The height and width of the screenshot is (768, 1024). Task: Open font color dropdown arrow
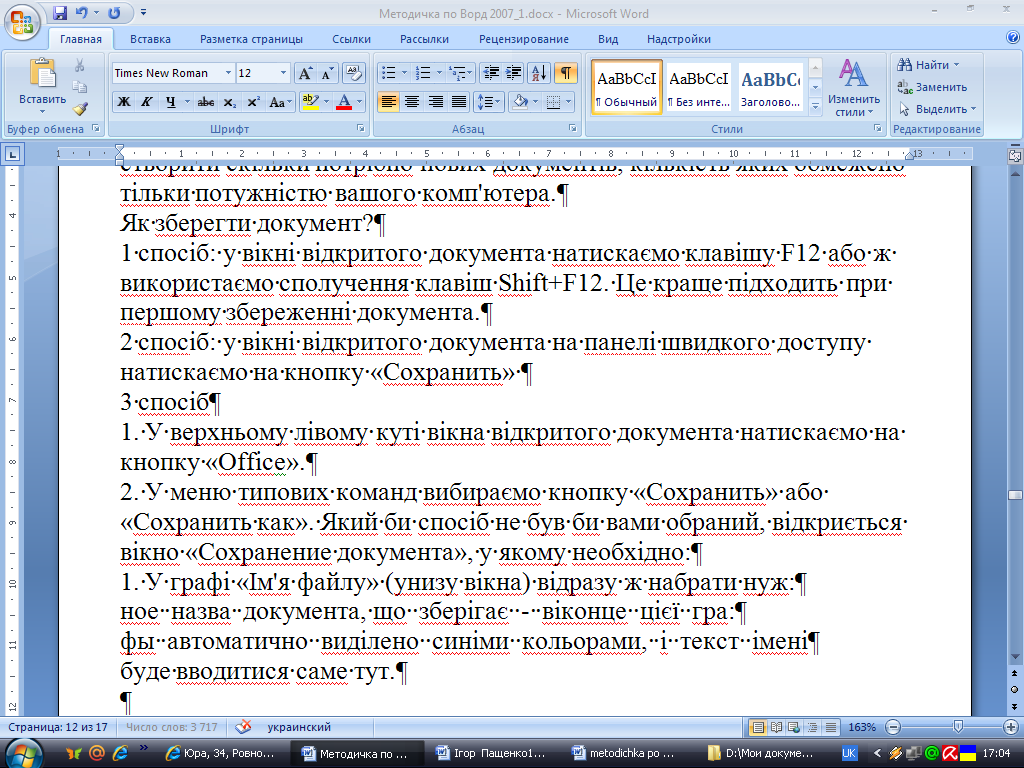(x=359, y=102)
